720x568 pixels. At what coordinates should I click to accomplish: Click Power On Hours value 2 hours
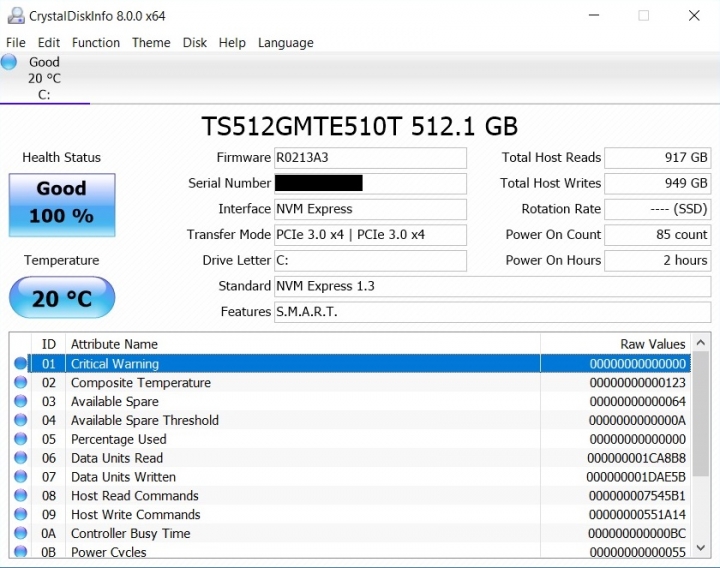click(658, 260)
